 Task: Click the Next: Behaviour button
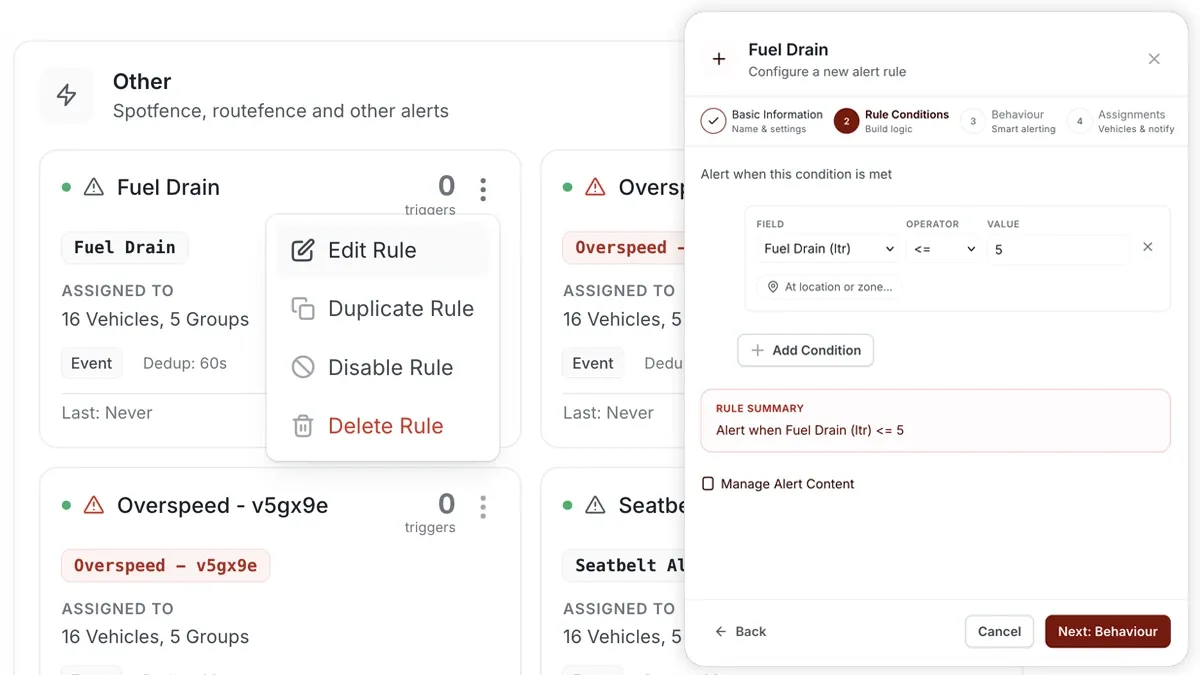coord(1108,631)
